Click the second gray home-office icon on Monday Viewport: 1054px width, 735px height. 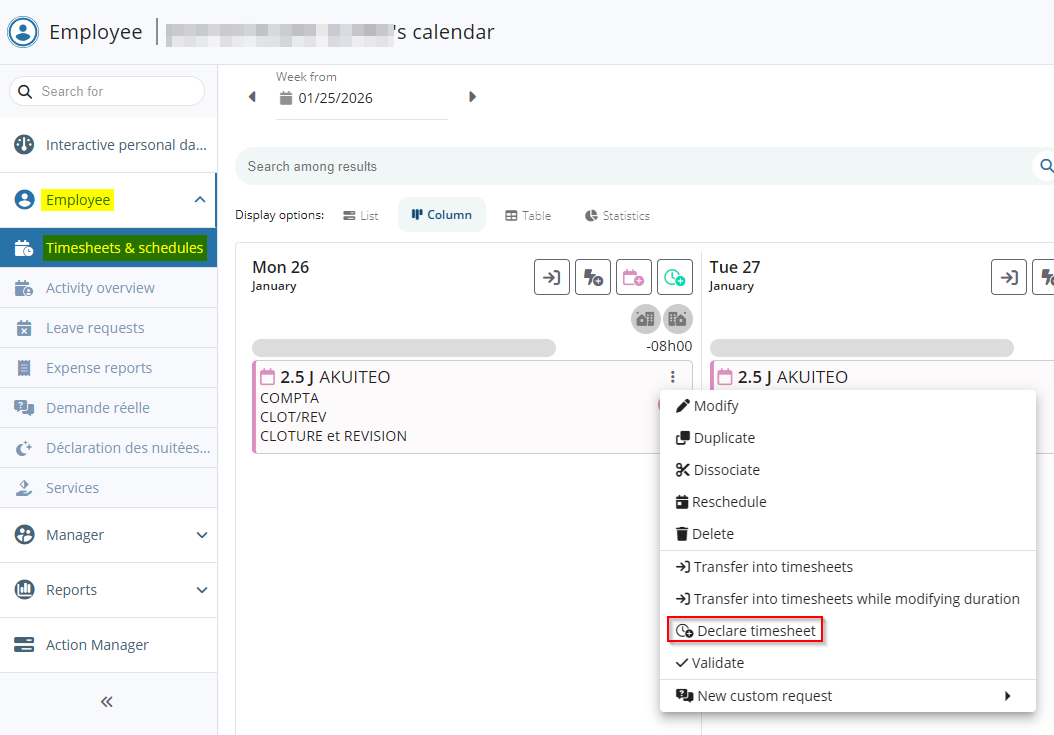click(678, 319)
